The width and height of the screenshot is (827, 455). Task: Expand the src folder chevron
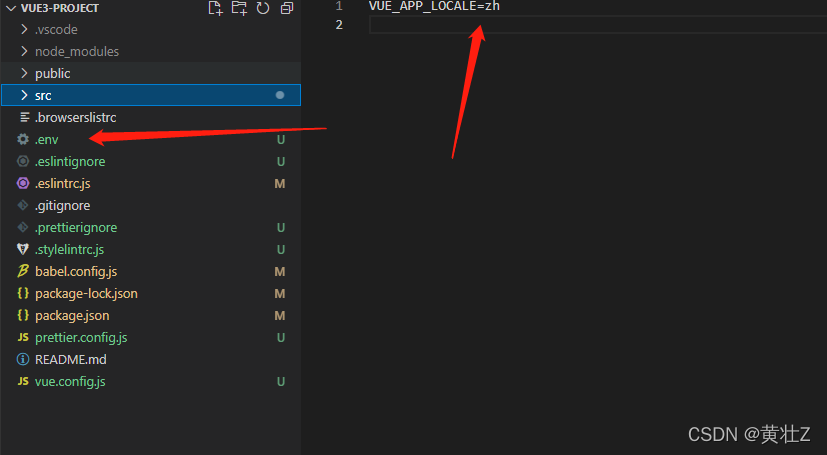pos(24,95)
